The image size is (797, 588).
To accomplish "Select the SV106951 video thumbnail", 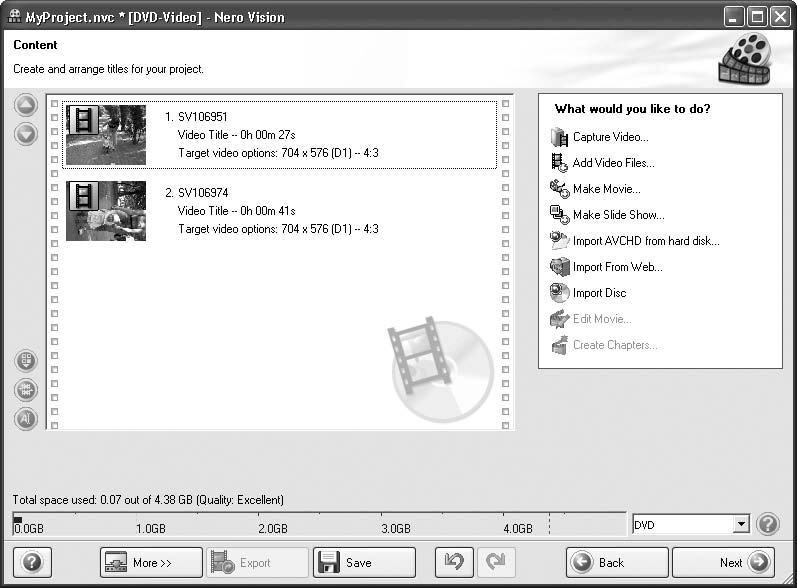I will (106, 135).
